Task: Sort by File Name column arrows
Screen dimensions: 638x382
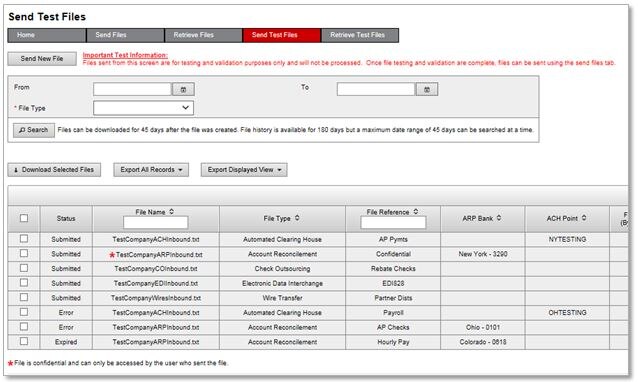Action: [172, 212]
